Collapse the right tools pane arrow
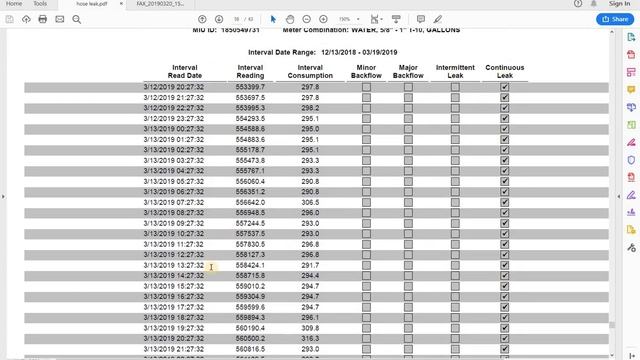This screenshot has height=360, width=640. [619, 196]
